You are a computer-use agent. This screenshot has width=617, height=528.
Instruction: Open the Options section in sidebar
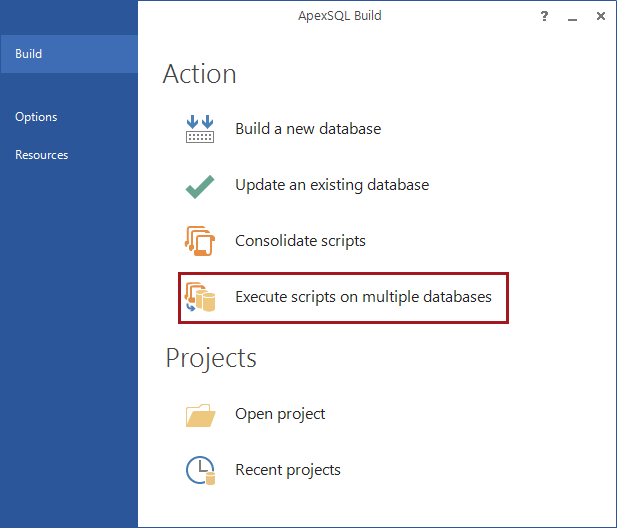point(36,117)
